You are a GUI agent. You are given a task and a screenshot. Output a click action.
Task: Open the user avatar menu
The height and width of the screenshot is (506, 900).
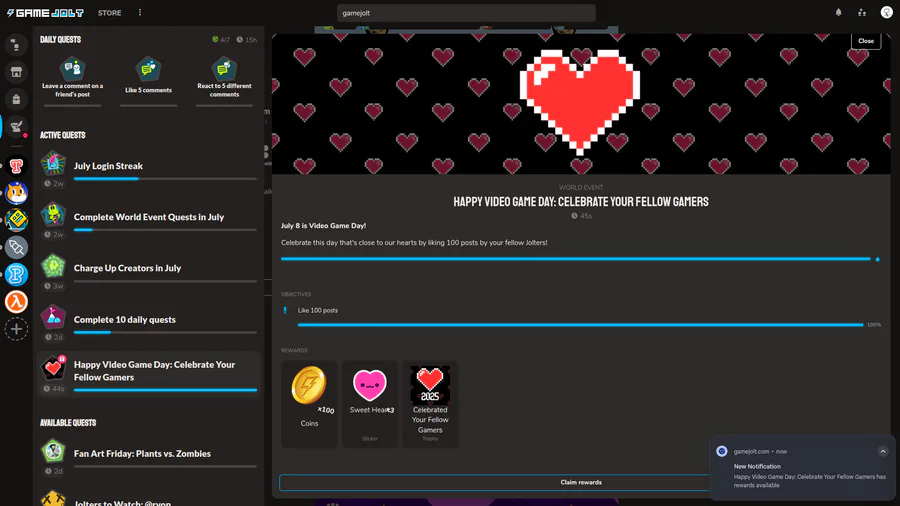[886, 13]
